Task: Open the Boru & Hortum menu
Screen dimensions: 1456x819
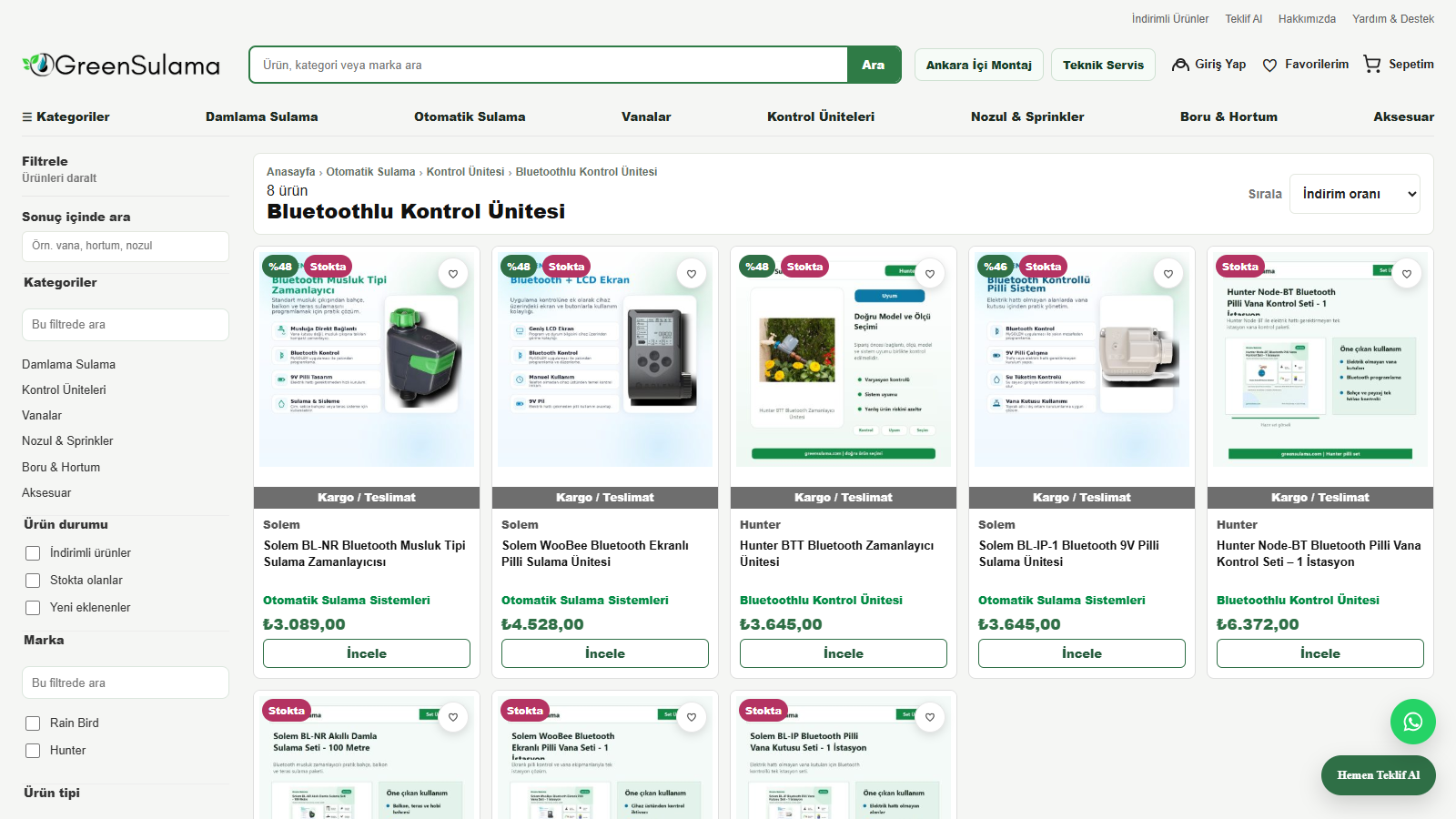Action: [x=1228, y=116]
